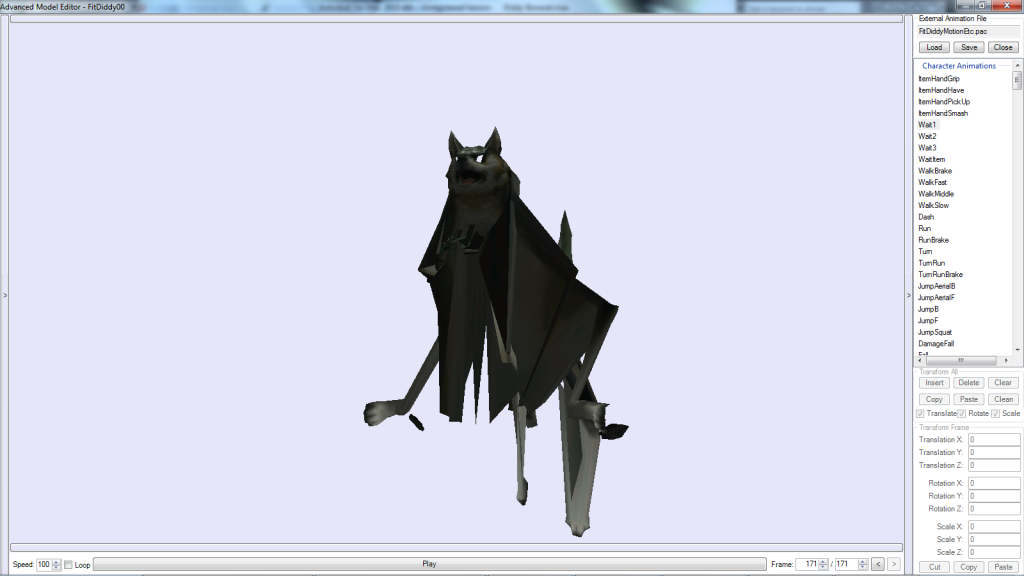Select the JumpAerialB animation

tap(936, 286)
